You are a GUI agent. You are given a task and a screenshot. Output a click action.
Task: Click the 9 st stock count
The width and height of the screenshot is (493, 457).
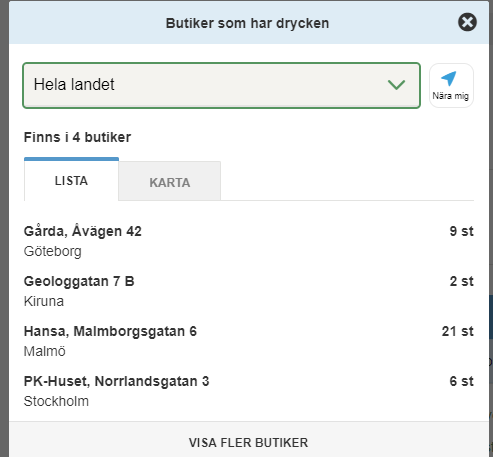tap(461, 231)
